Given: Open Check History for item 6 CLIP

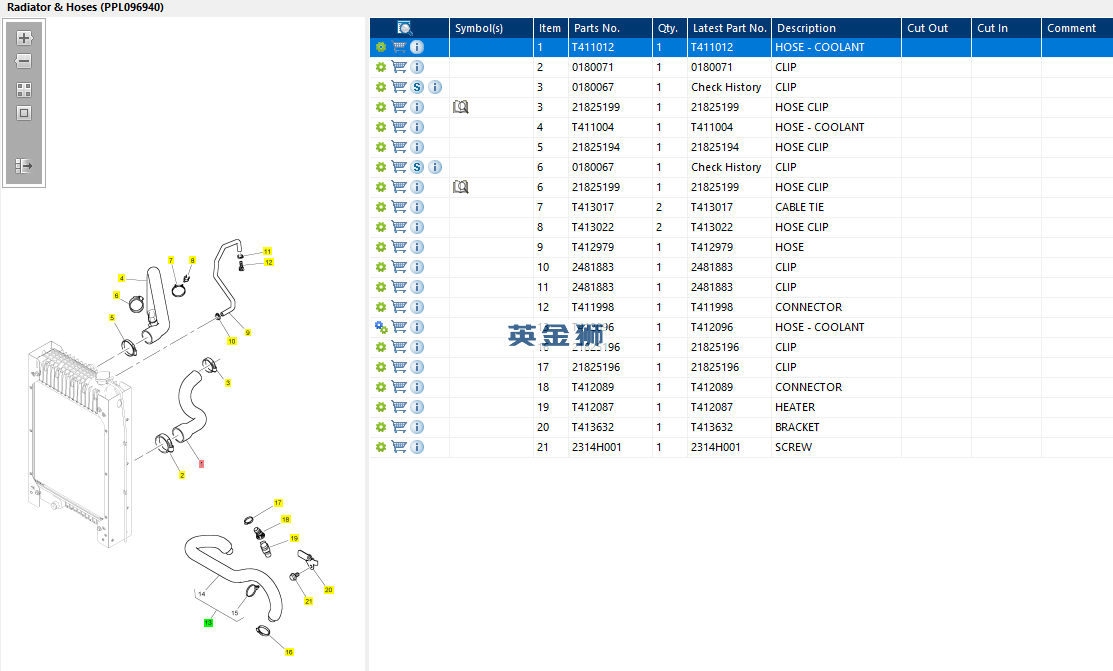Looking at the screenshot, I should pyautogui.click(x=726, y=167).
